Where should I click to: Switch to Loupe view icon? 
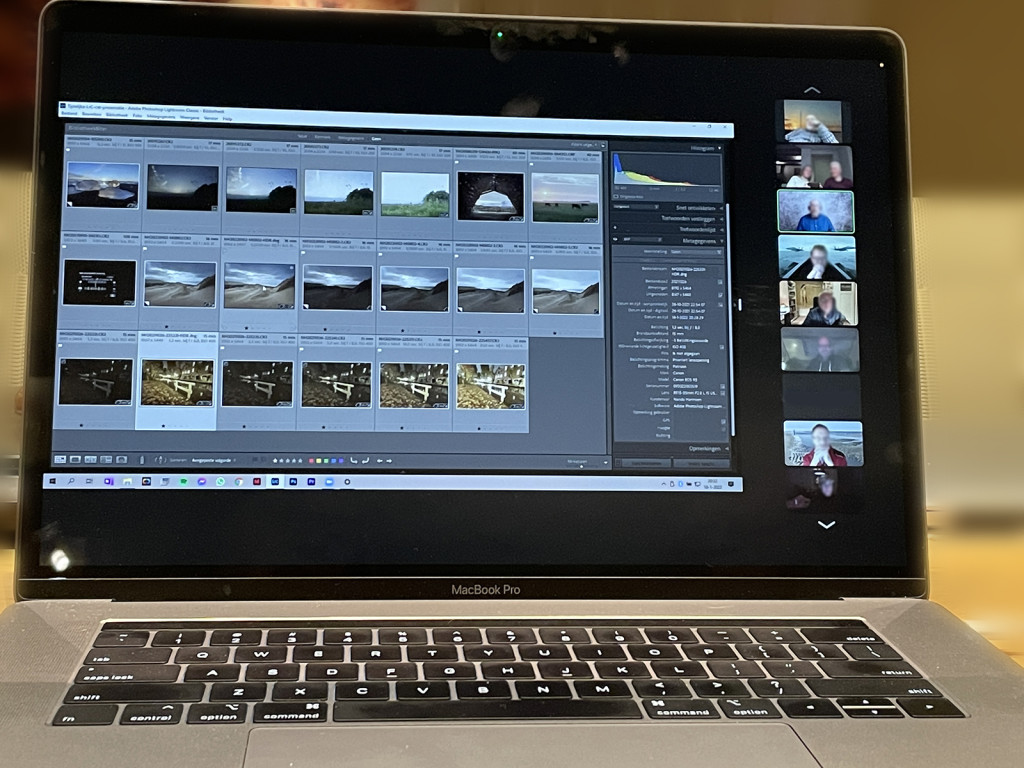click(x=76, y=459)
